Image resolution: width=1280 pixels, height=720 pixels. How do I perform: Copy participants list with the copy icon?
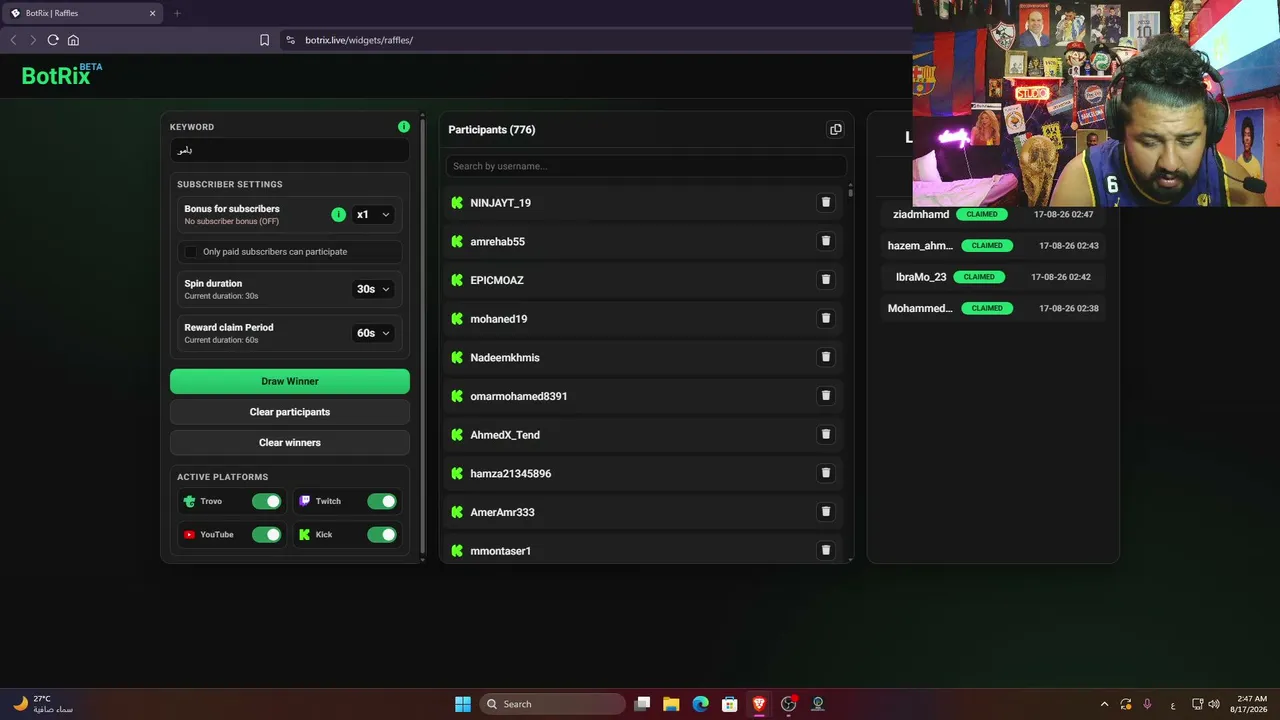836,129
